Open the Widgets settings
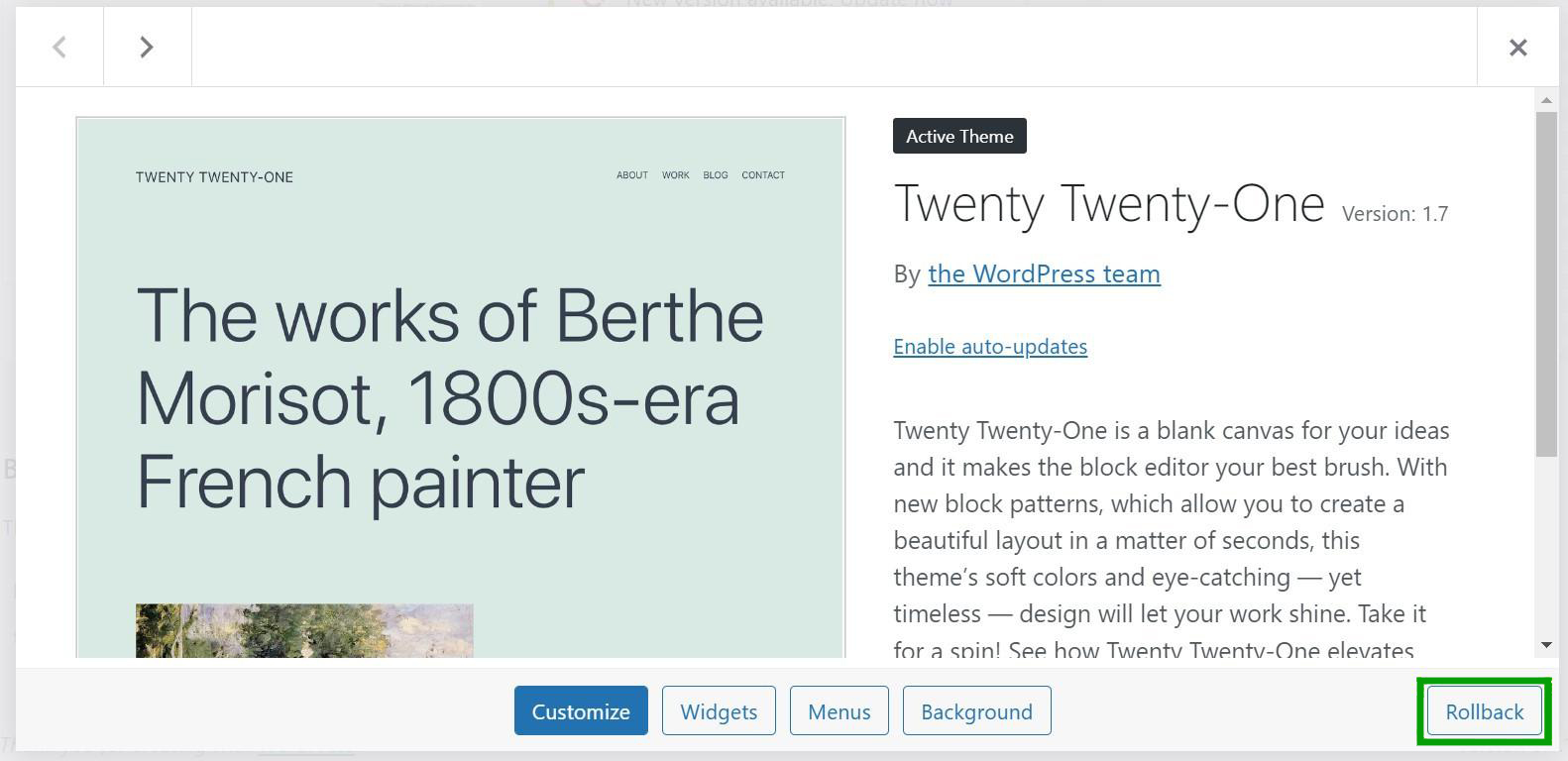 719,710
